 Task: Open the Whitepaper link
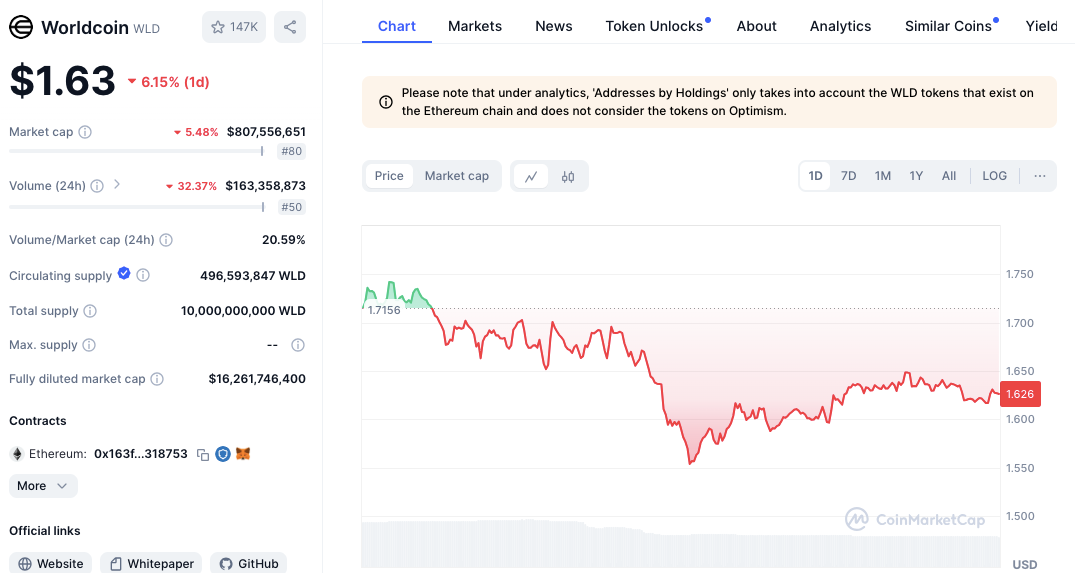click(x=151, y=563)
